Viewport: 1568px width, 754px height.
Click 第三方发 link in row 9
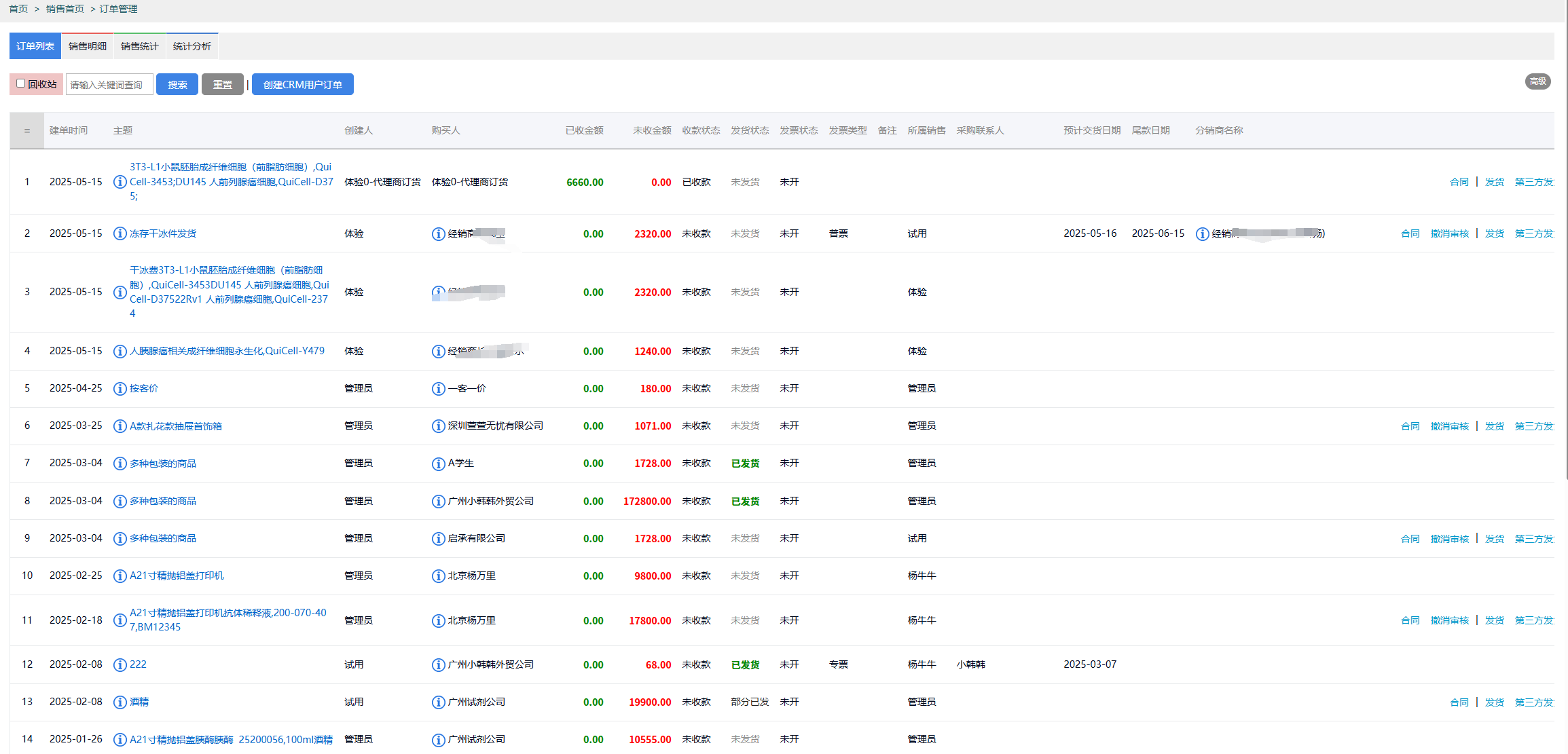pos(1534,539)
